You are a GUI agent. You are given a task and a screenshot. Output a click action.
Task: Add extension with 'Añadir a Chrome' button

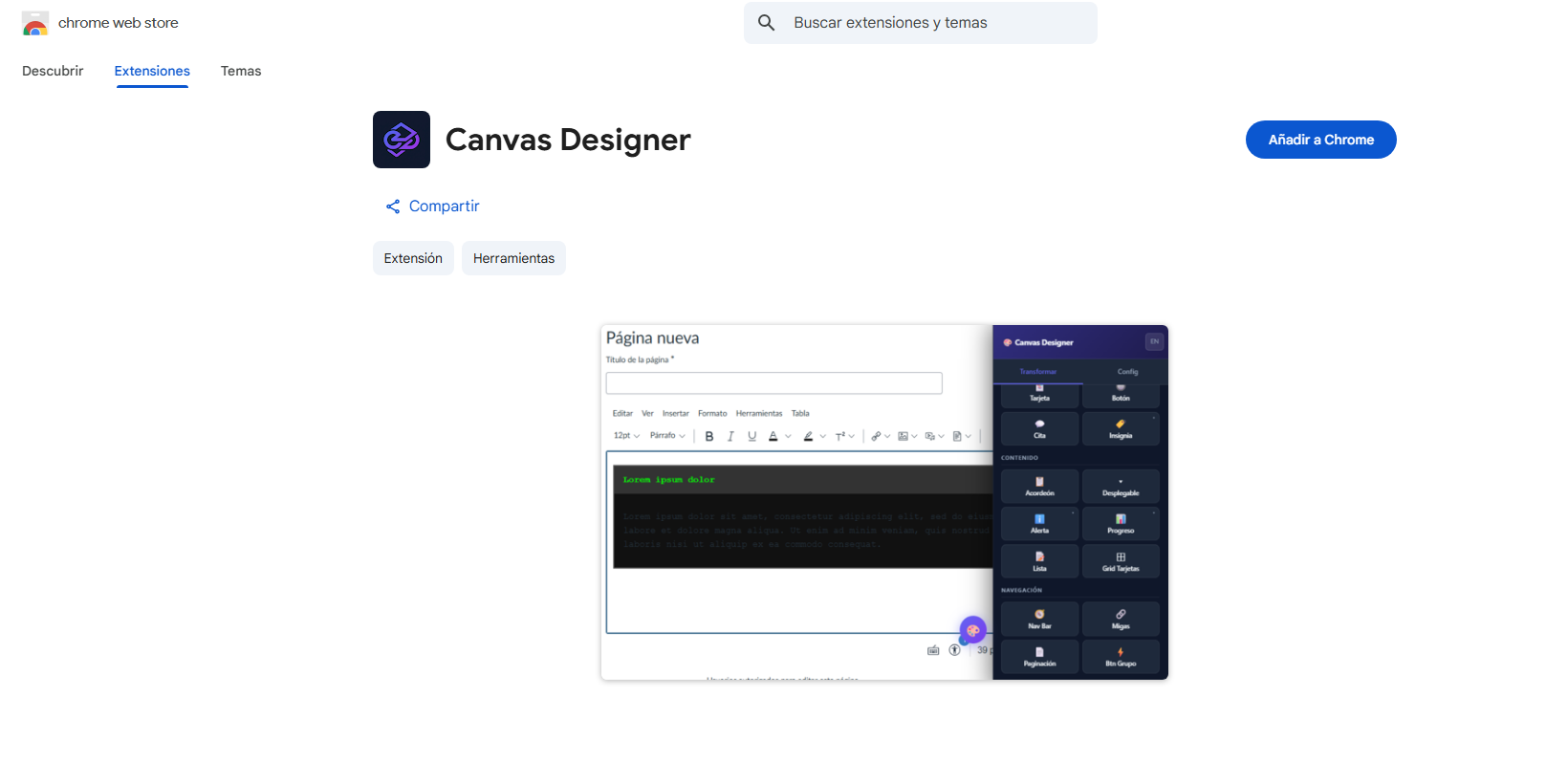pos(1320,140)
